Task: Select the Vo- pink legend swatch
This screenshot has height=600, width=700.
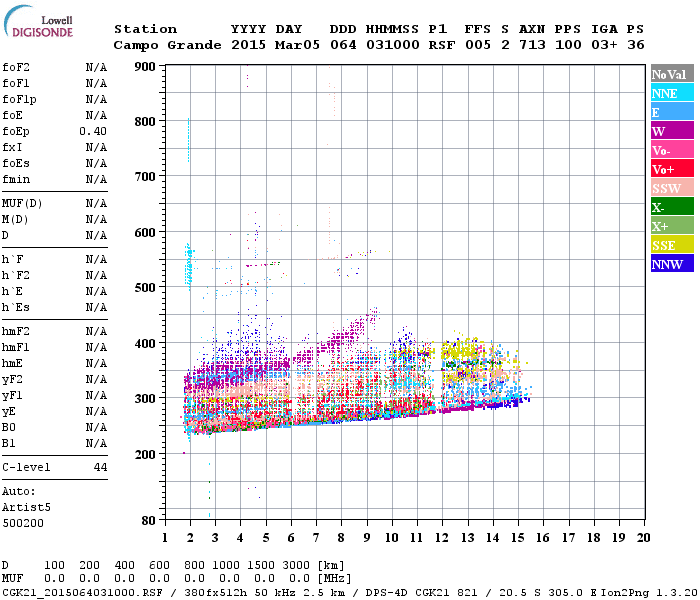Action: click(x=672, y=150)
